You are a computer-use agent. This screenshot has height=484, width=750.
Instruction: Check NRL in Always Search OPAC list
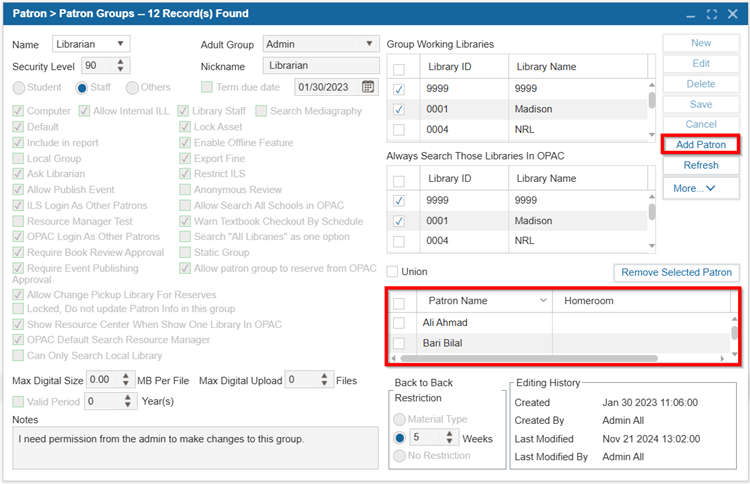pyautogui.click(x=398, y=242)
